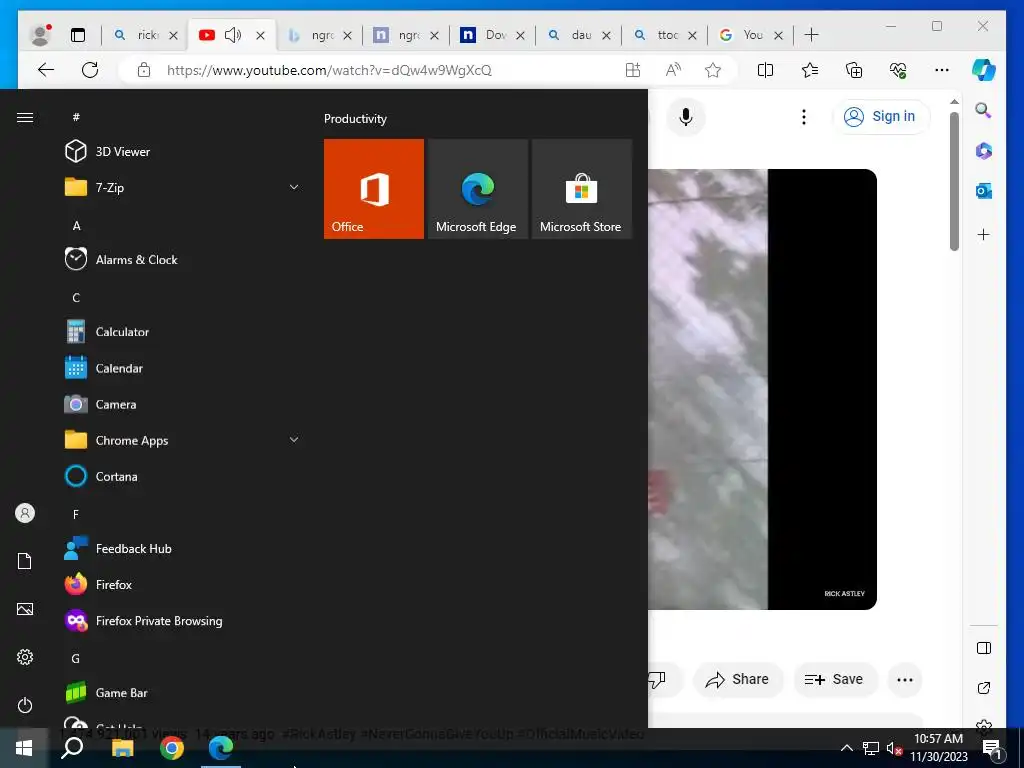This screenshot has height=768, width=1024.
Task: Open the Favorites list icon
Action: click(810, 70)
